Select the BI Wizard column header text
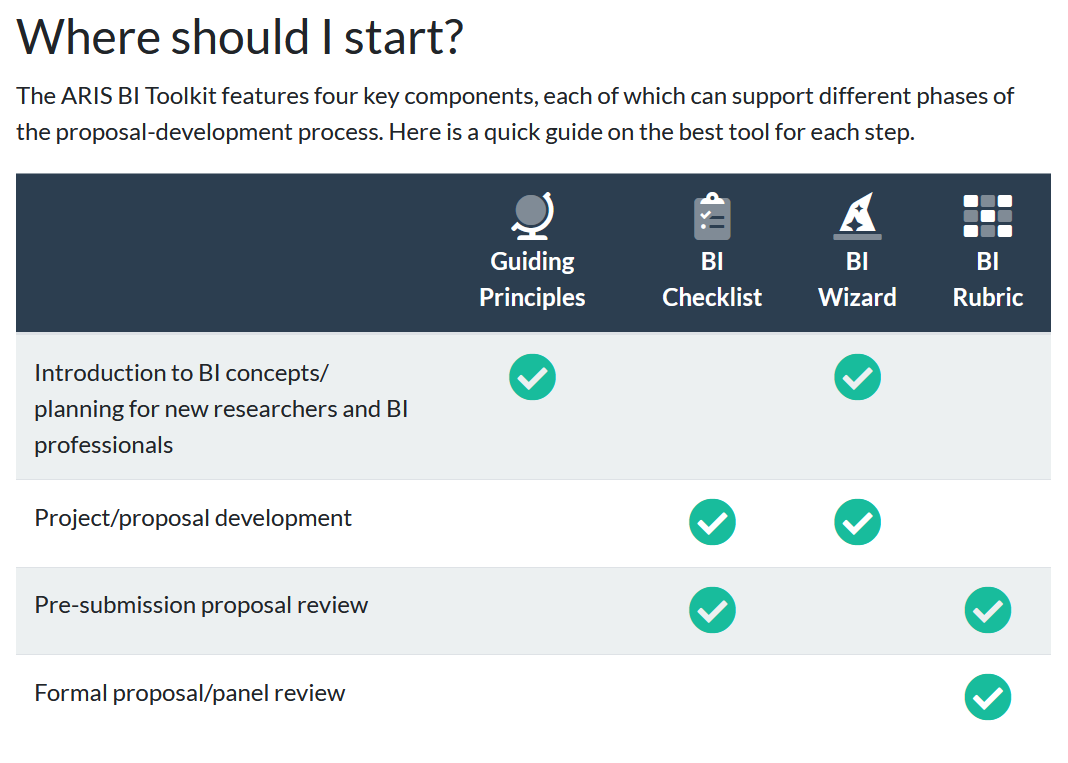Screen dimensions: 1068x763 coord(857,279)
